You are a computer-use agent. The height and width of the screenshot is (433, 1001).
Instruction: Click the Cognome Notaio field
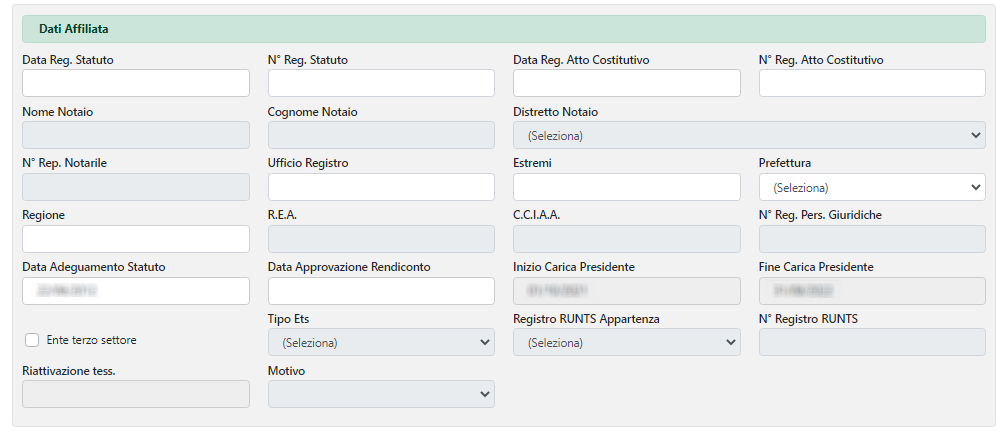[x=381, y=135]
